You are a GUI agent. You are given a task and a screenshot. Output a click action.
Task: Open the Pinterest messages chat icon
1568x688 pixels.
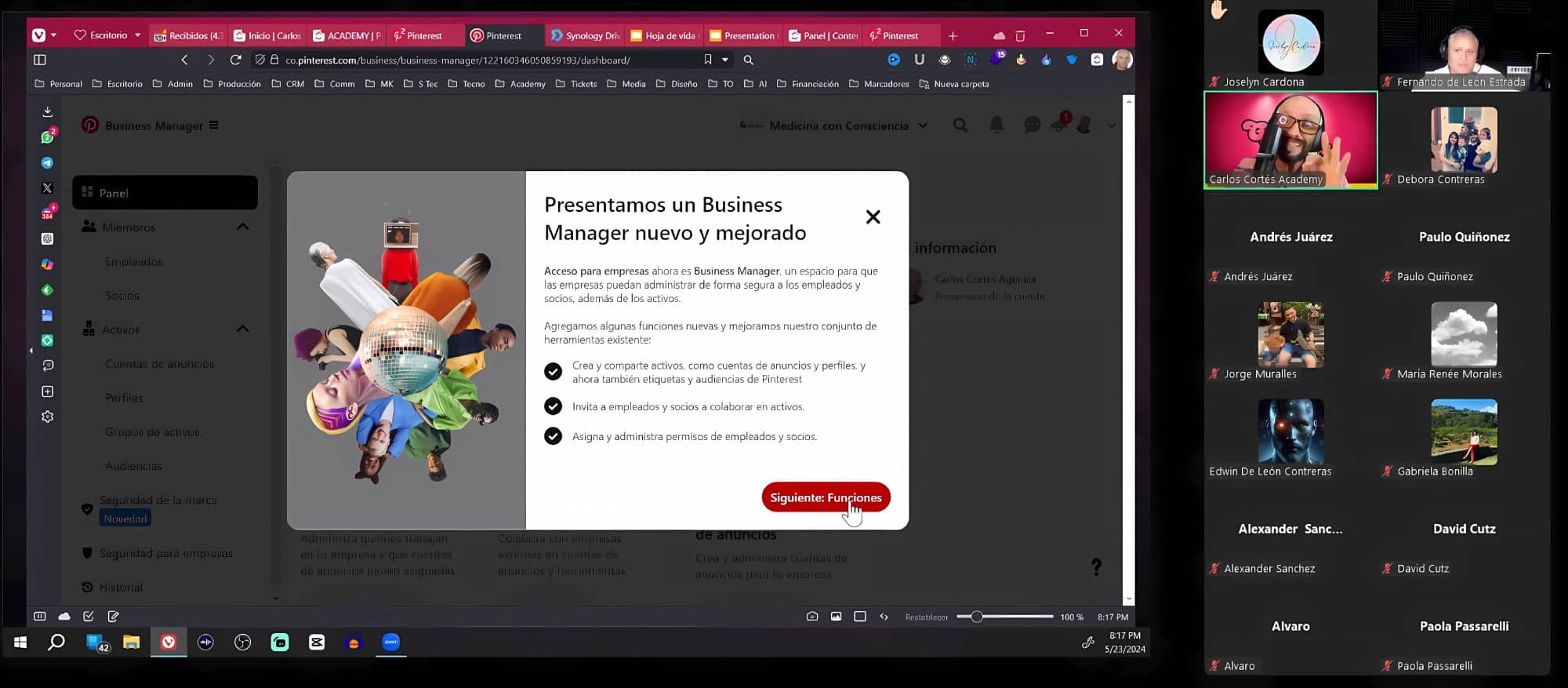click(x=1032, y=125)
